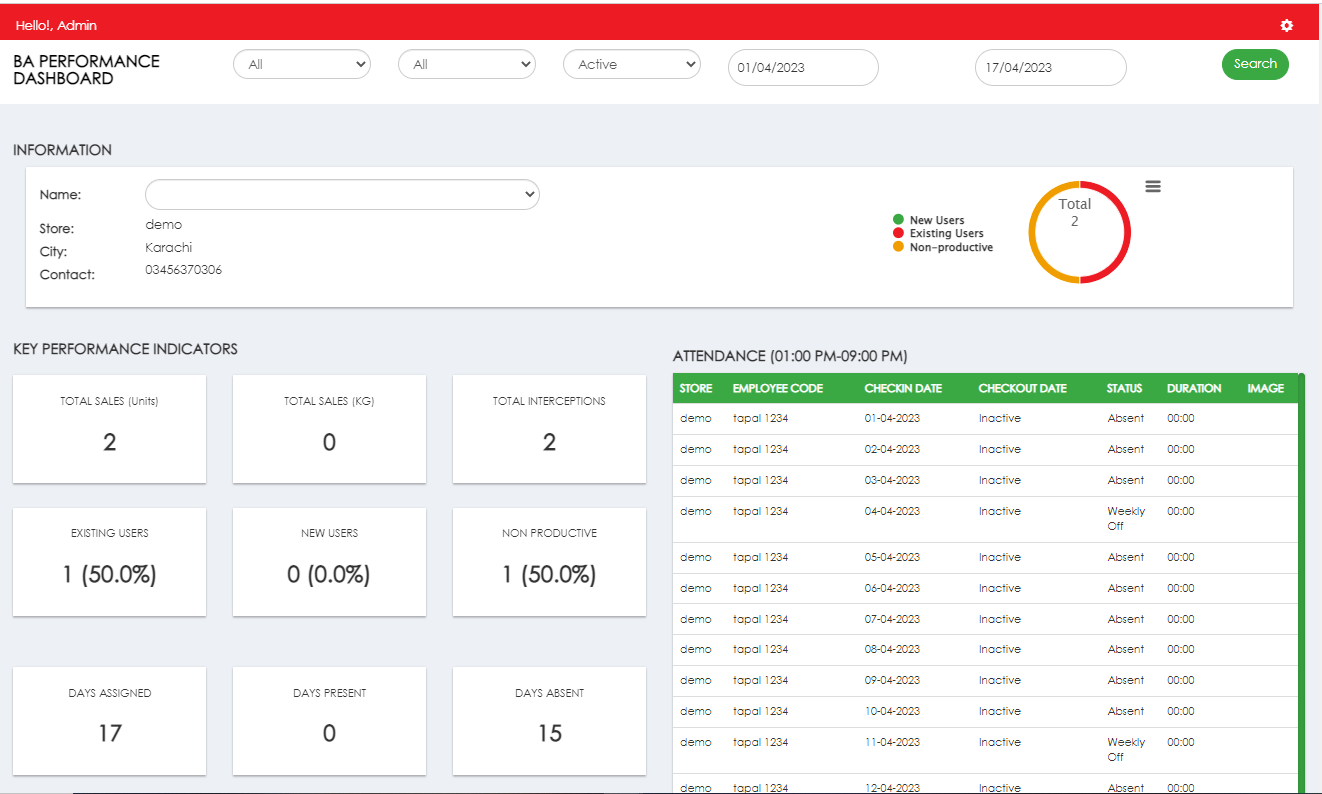Click Inactive checkout in 05-04-2023 row

tap(1000, 557)
